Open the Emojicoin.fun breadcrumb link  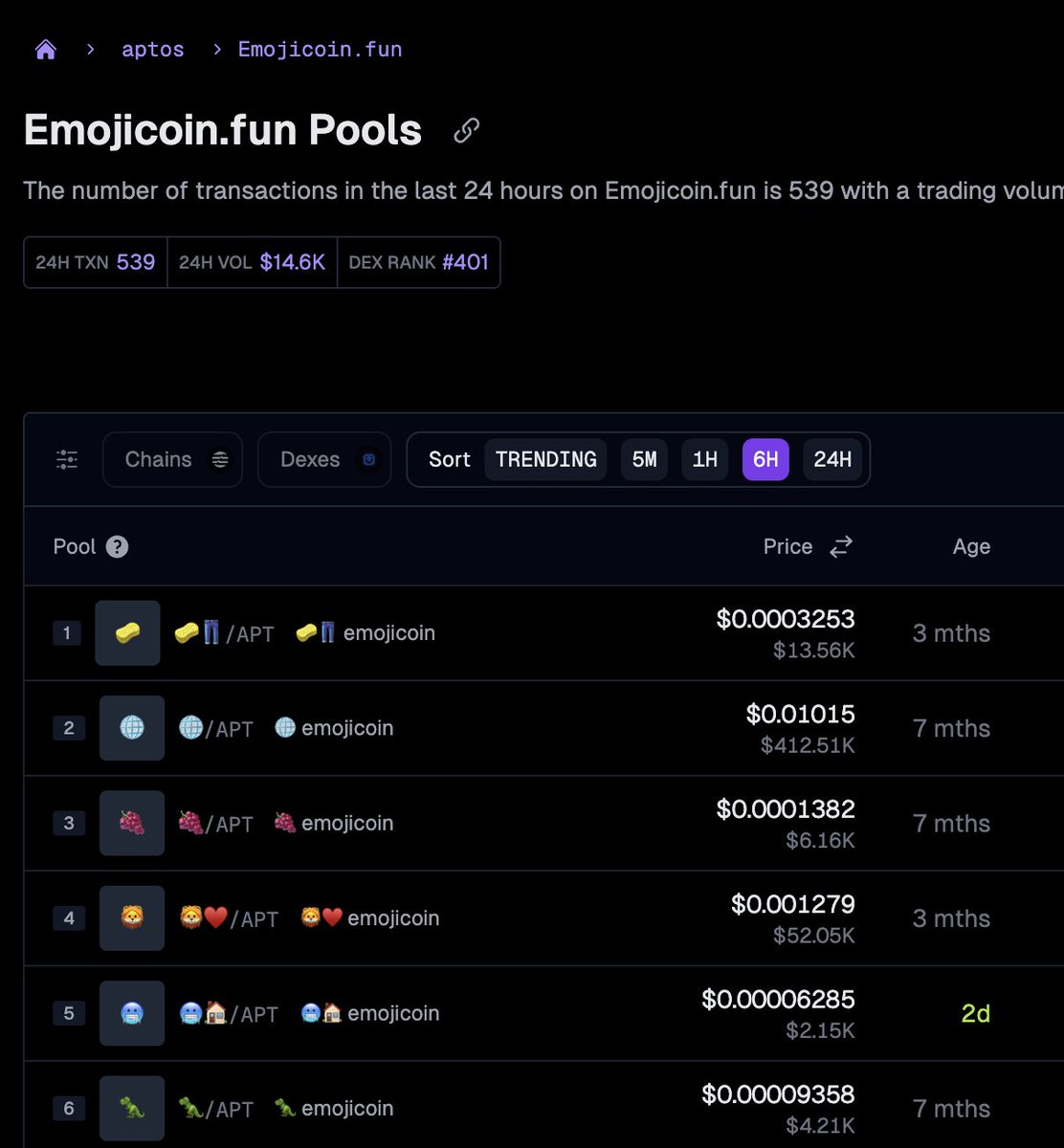click(x=320, y=49)
